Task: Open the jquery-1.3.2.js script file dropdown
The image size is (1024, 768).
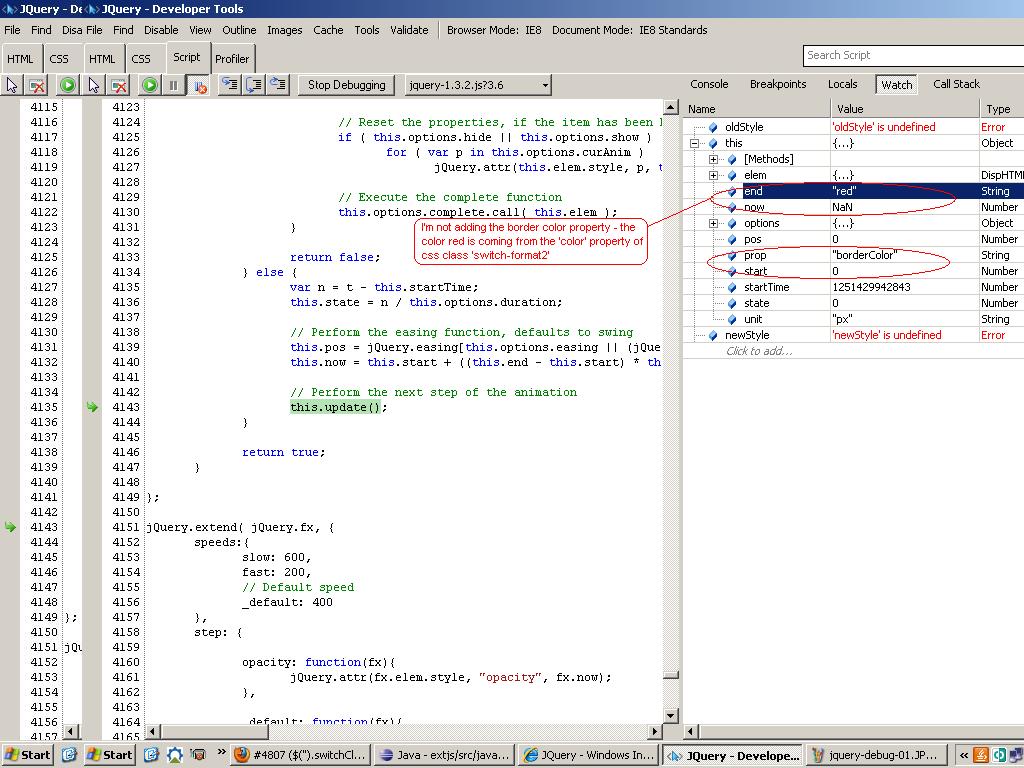Action: tap(544, 85)
